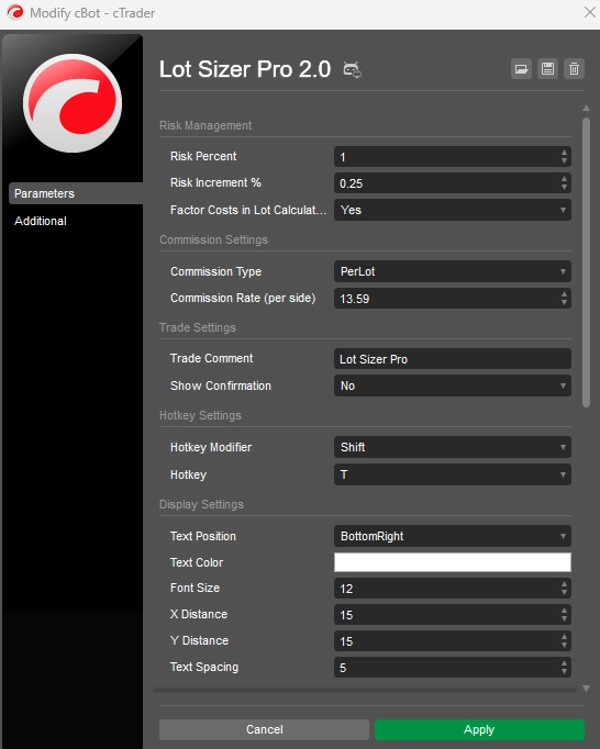Image resolution: width=600 pixels, height=749 pixels.
Task: Open the Commission Type dropdown
Action: click(x=452, y=272)
